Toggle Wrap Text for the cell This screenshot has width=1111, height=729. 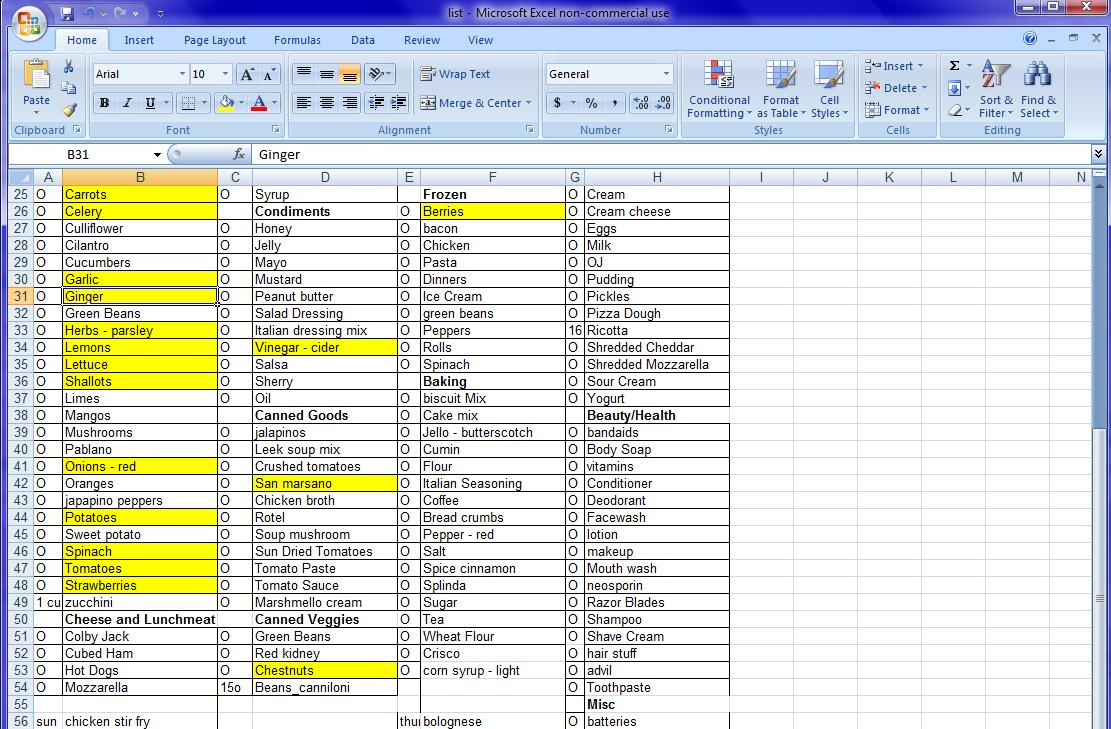point(455,74)
